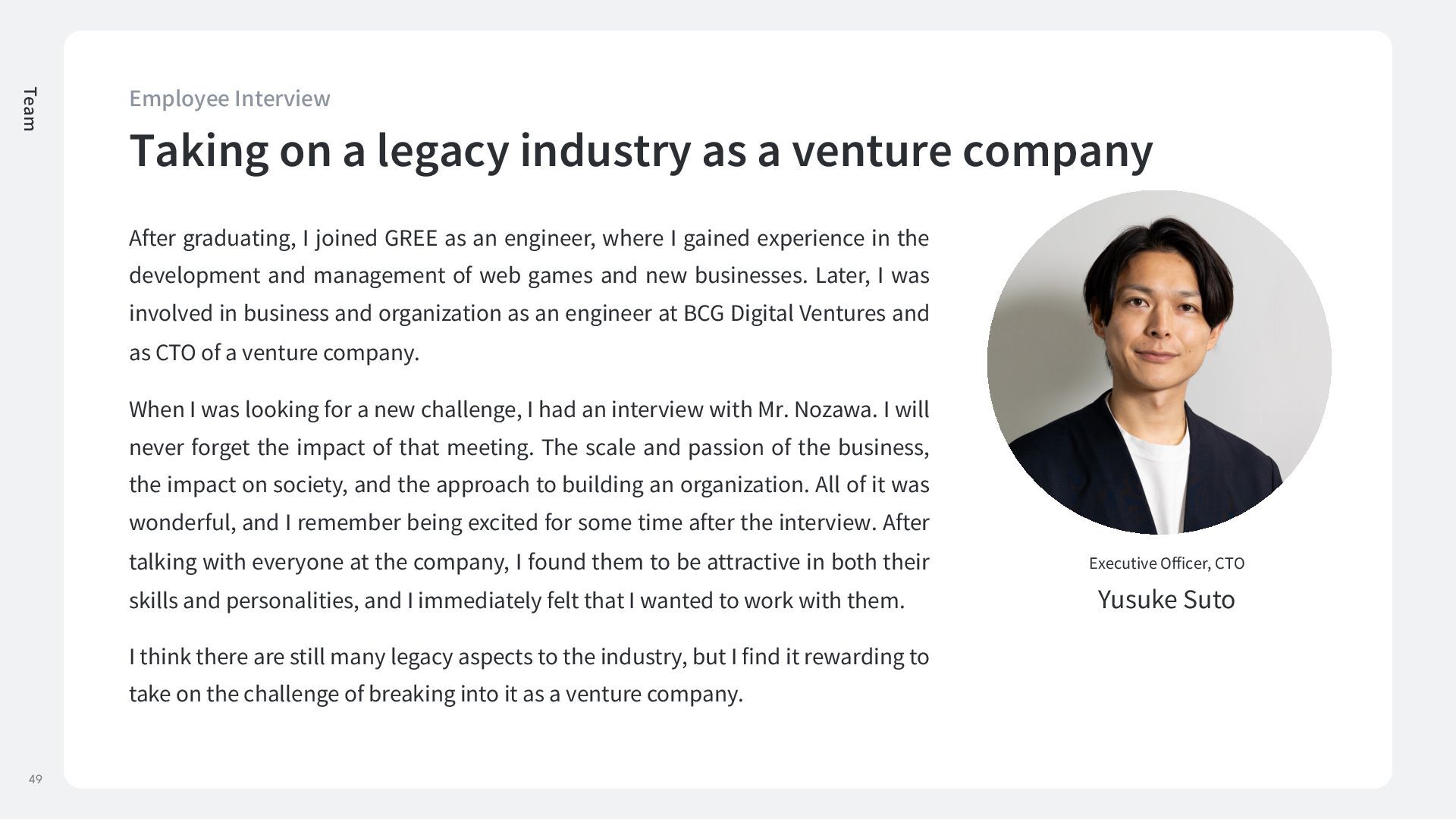Screen dimensions: 1456x819
Task: Click the text as CTO of a venture company
Action: [274, 353]
